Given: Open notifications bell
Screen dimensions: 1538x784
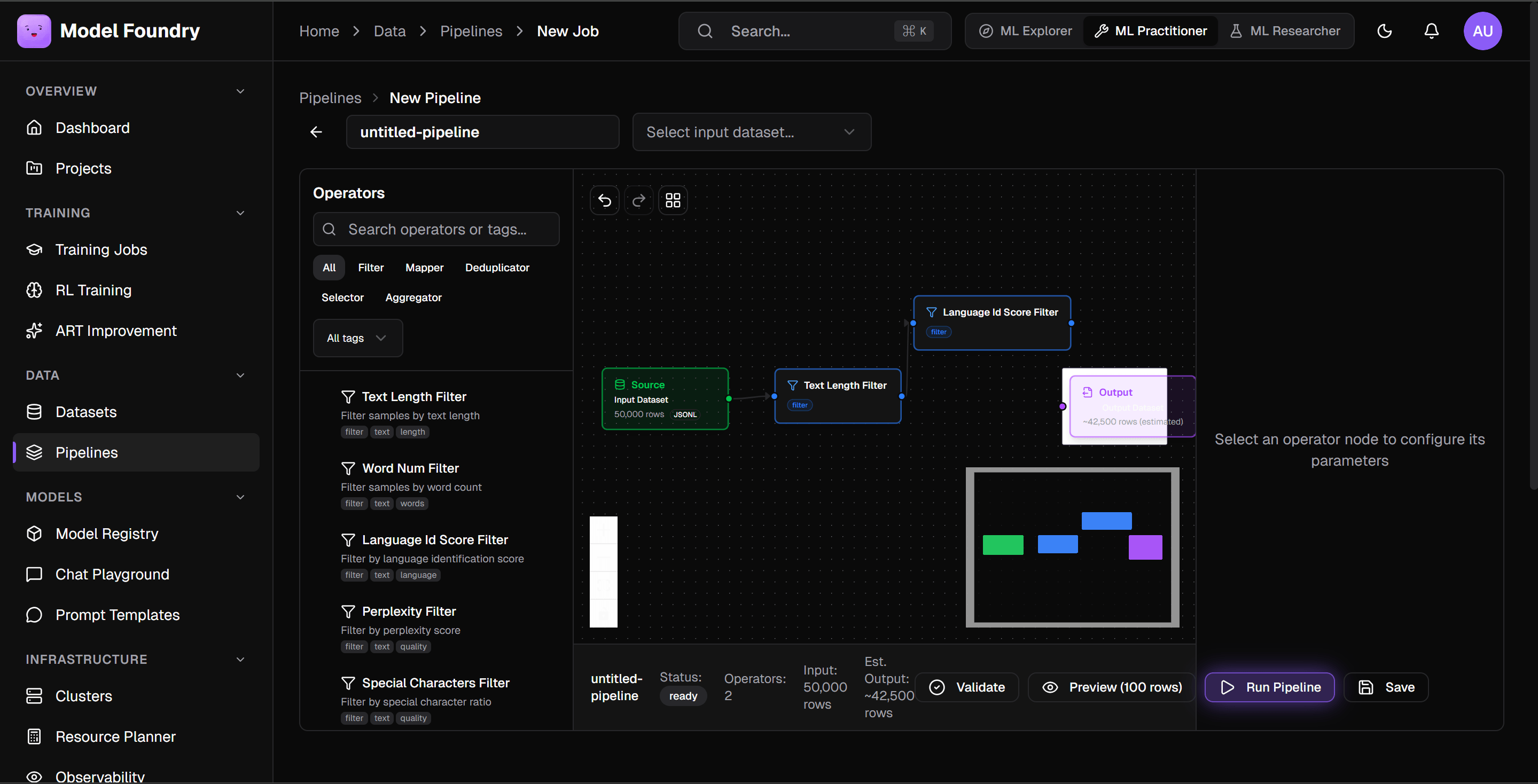Looking at the screenshot, I should point(1431,31).
